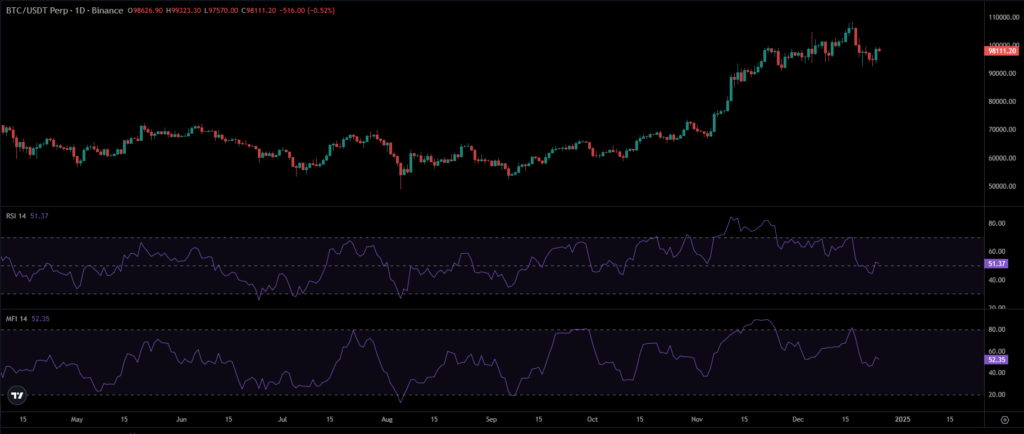Click the red 98111.20 current price tag
1024x434 pixels.
pos(1002,50)
